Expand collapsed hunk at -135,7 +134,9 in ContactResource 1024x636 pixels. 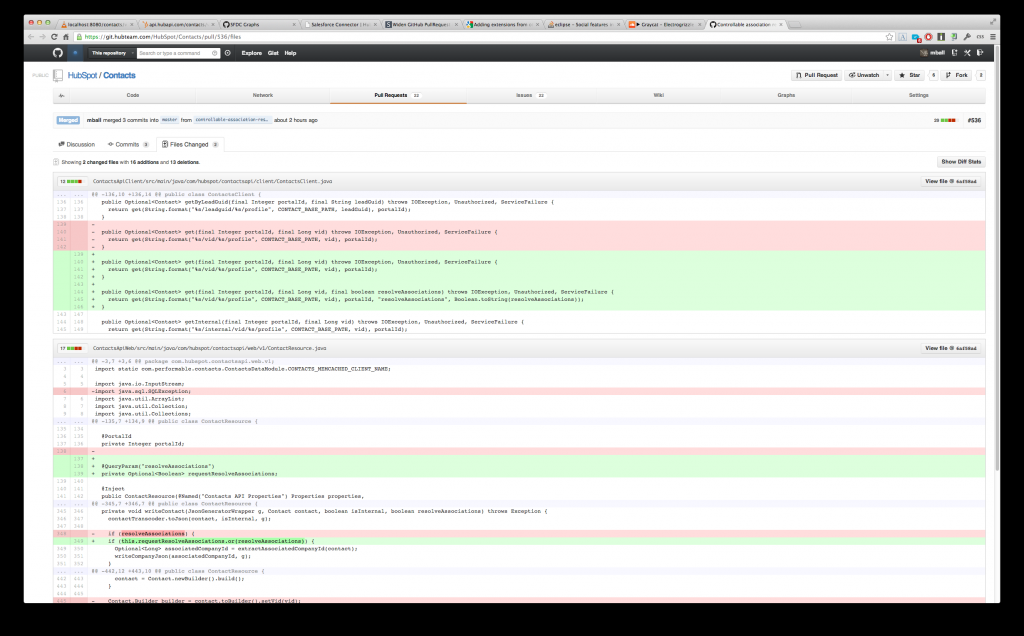(x=70, y=421)
